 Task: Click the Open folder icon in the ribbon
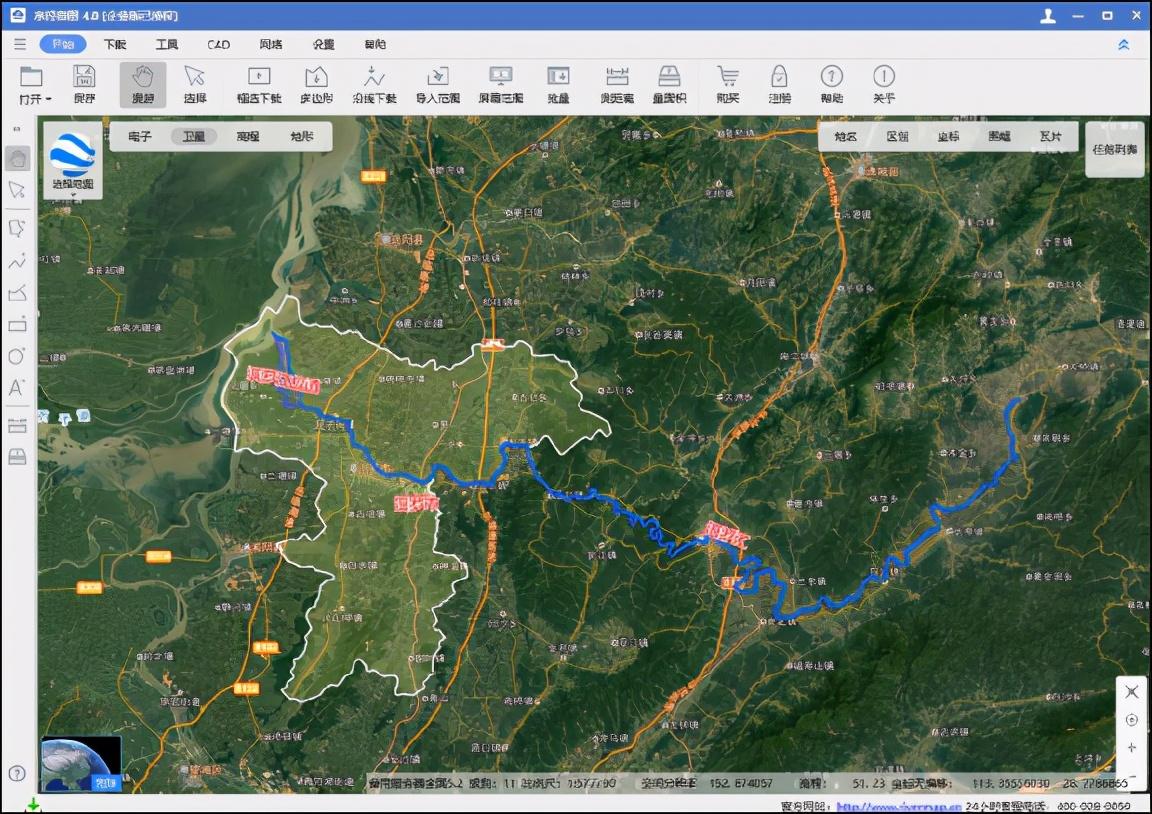tap(31, 76)
